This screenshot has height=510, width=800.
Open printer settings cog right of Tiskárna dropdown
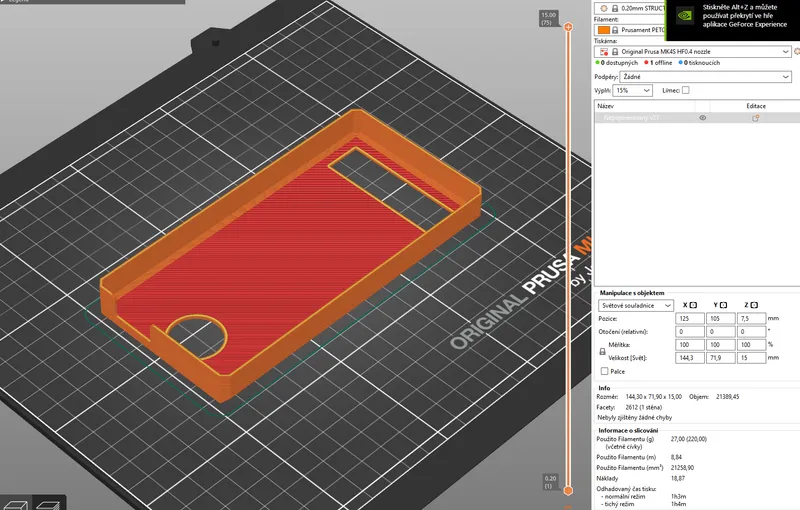point(797,52)
